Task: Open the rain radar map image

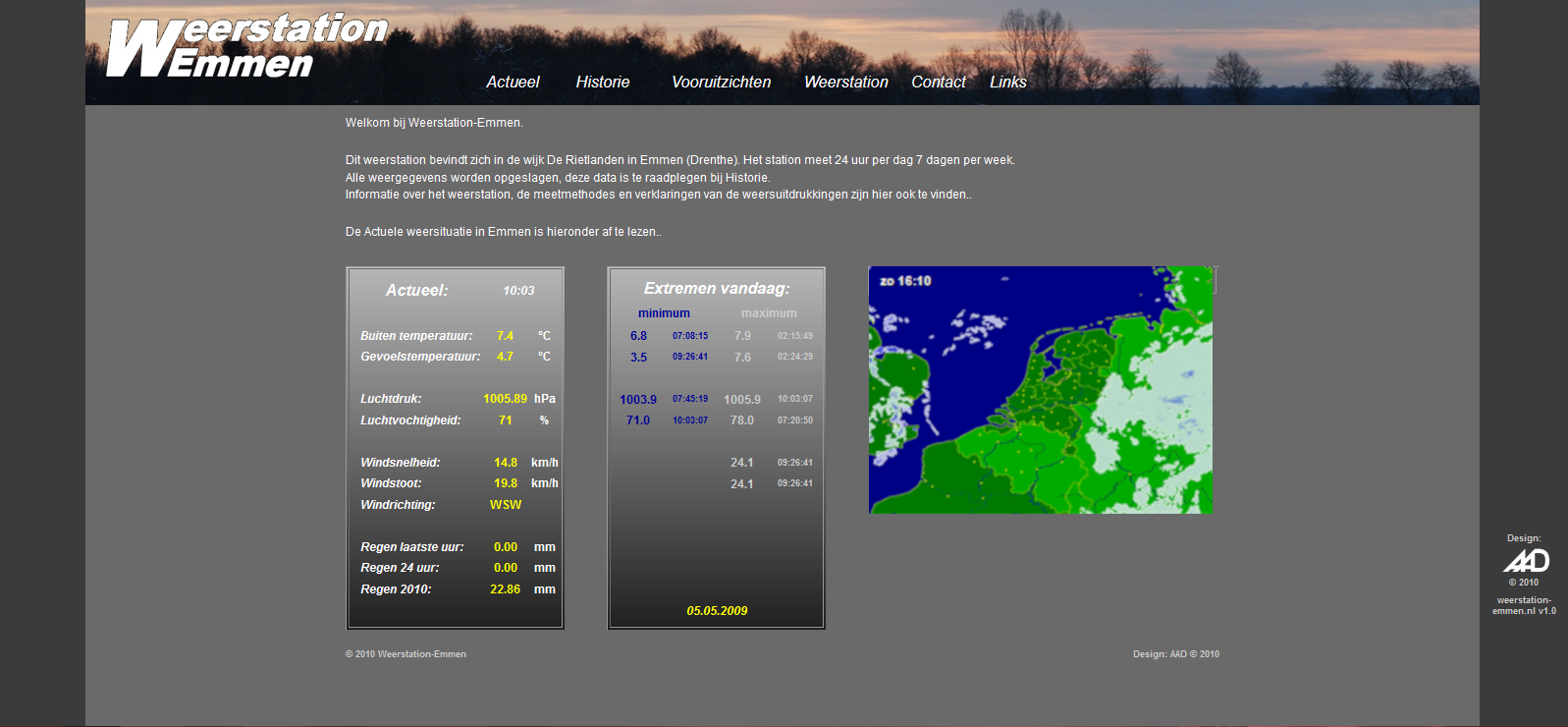Action: 1041,393
